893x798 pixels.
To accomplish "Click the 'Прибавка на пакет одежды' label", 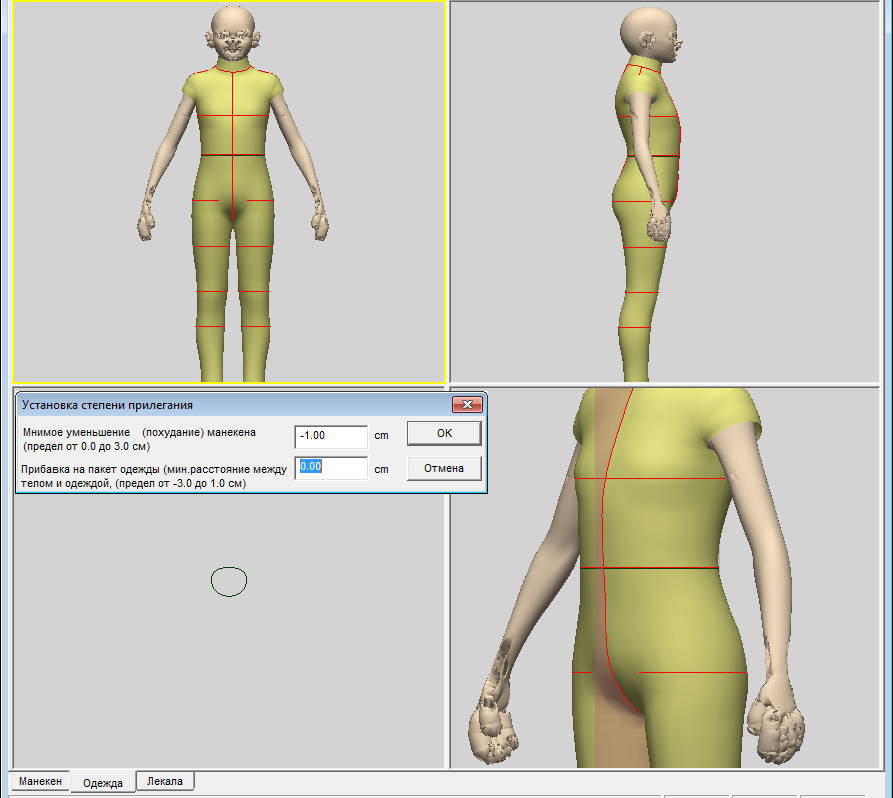I will pyautogui.click(x=154, y=476).
